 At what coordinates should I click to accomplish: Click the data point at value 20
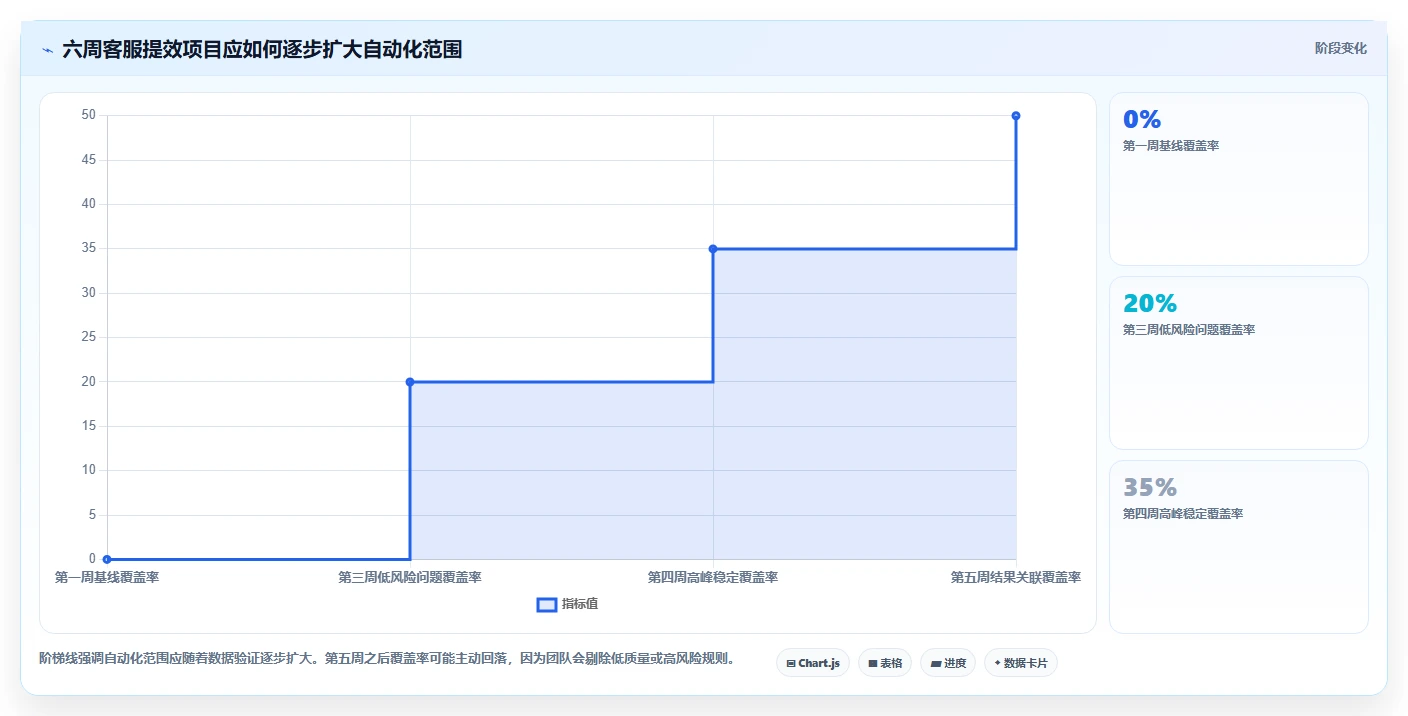point(410,382)
